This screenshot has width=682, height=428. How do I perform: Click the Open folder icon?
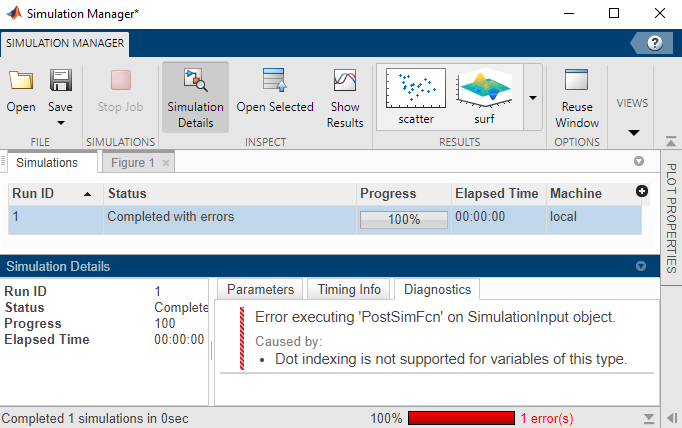[x=21, y=81]
